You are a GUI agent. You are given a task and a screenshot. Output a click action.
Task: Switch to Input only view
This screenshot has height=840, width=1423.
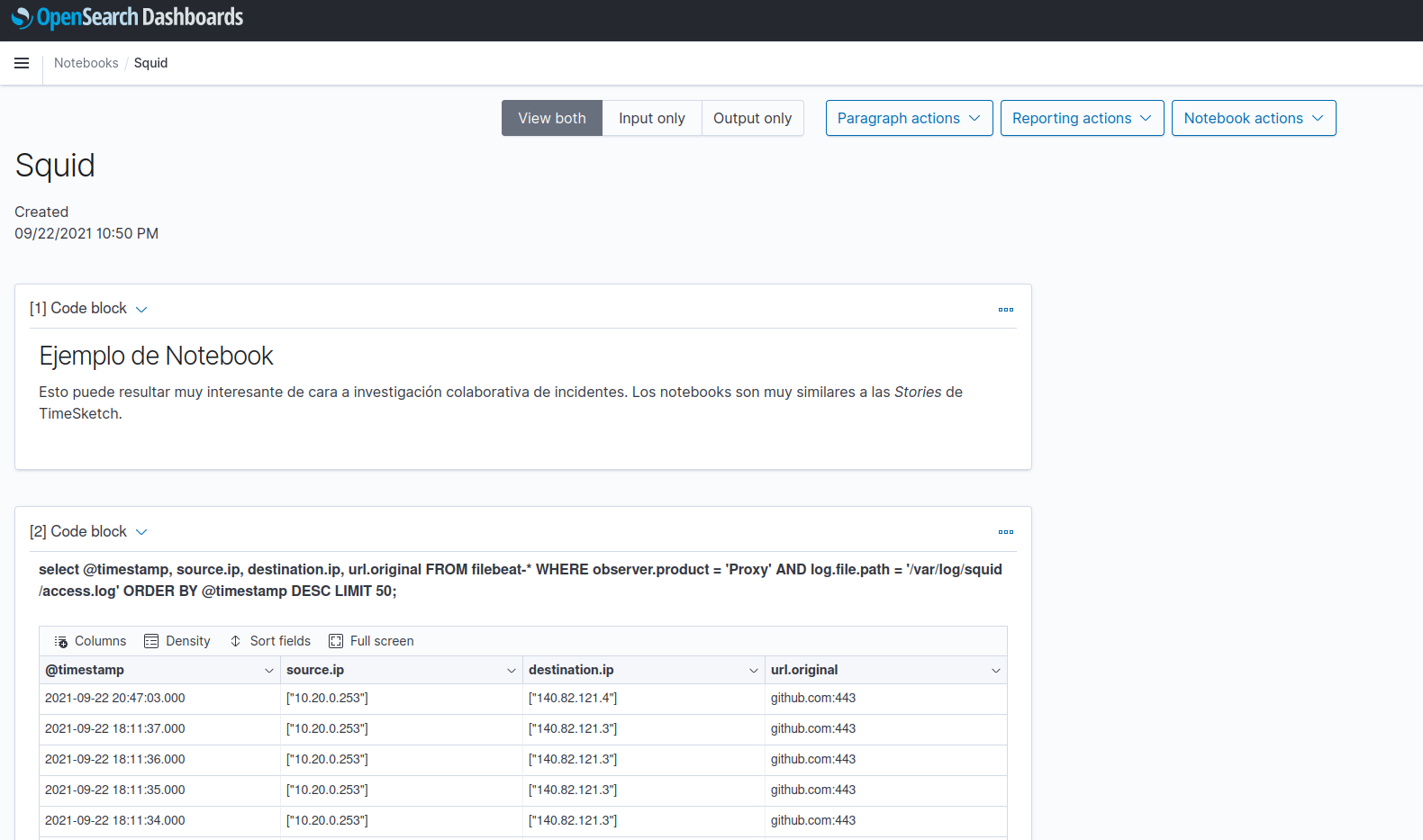pyautogui.click(x=651, y=118)
